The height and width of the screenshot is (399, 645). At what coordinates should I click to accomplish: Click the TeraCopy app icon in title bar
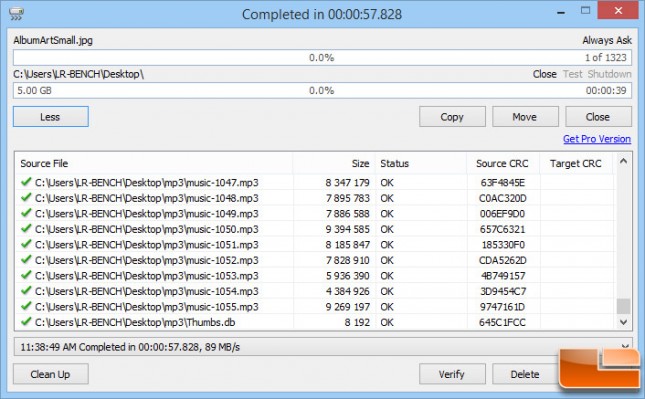point(16,14)
